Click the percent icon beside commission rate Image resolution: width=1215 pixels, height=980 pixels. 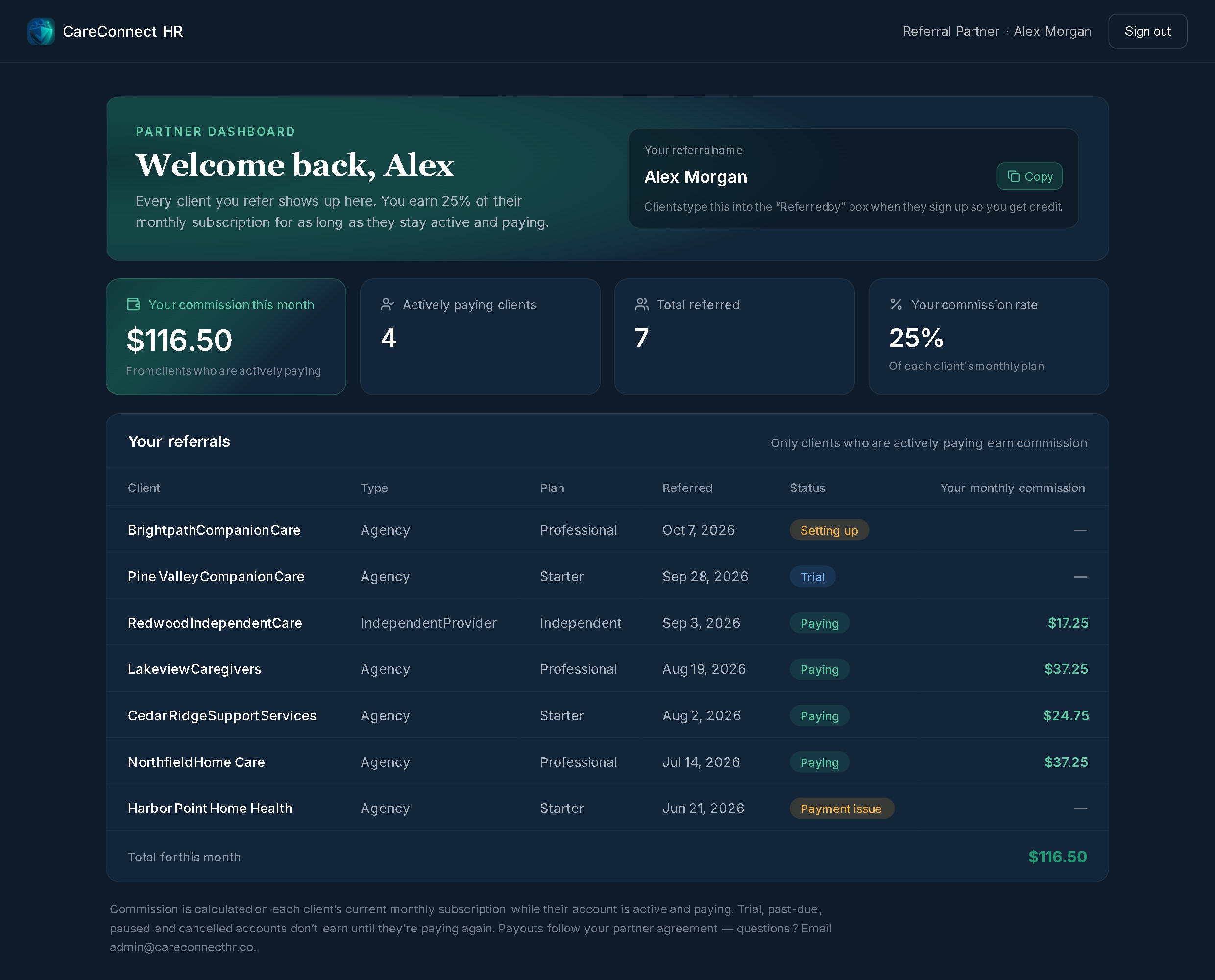(x=896, y=304)
